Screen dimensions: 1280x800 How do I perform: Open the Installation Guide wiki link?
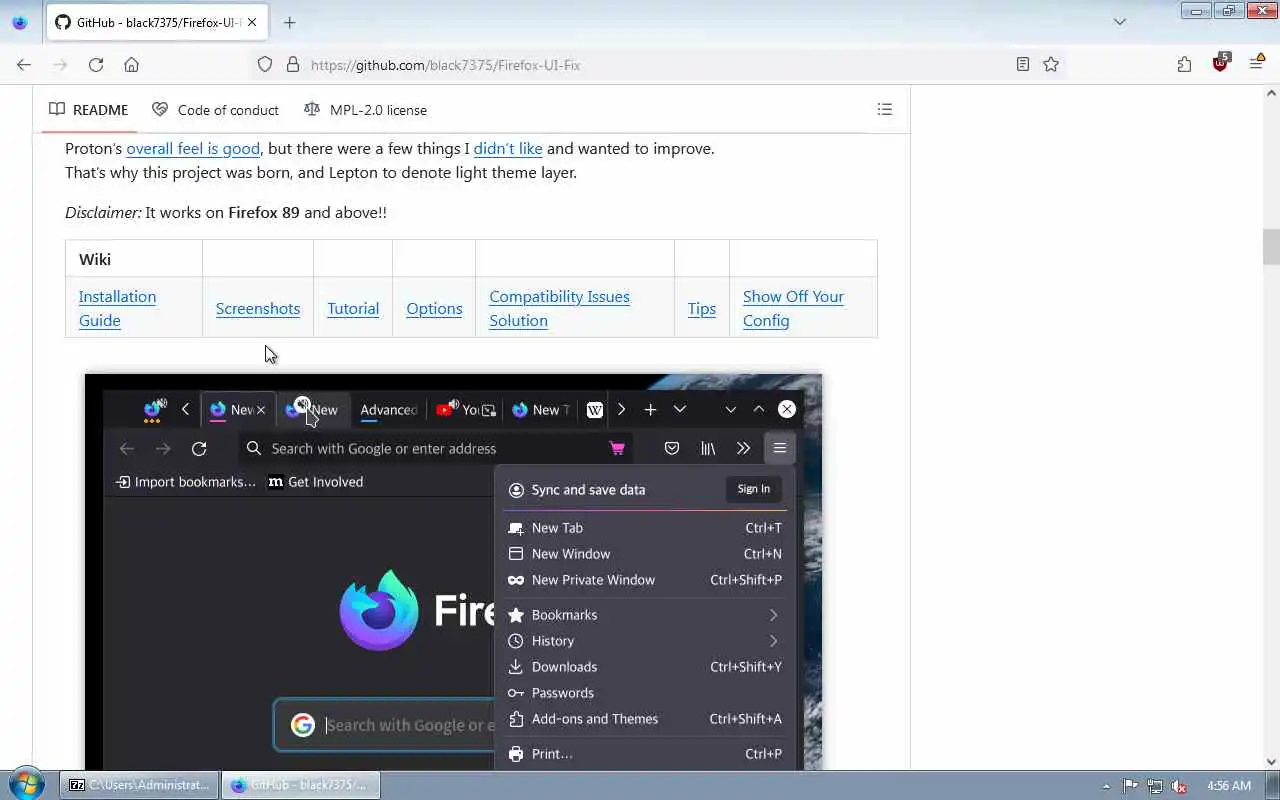pyautogui.click(x=117, y=308)
